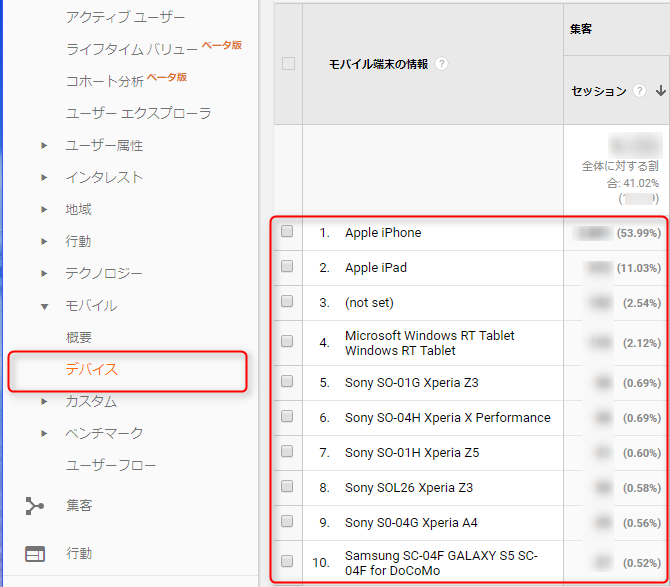670x587 pixels.
Task: Click the Apple iPhone device link
Action: tap(383, 232)
